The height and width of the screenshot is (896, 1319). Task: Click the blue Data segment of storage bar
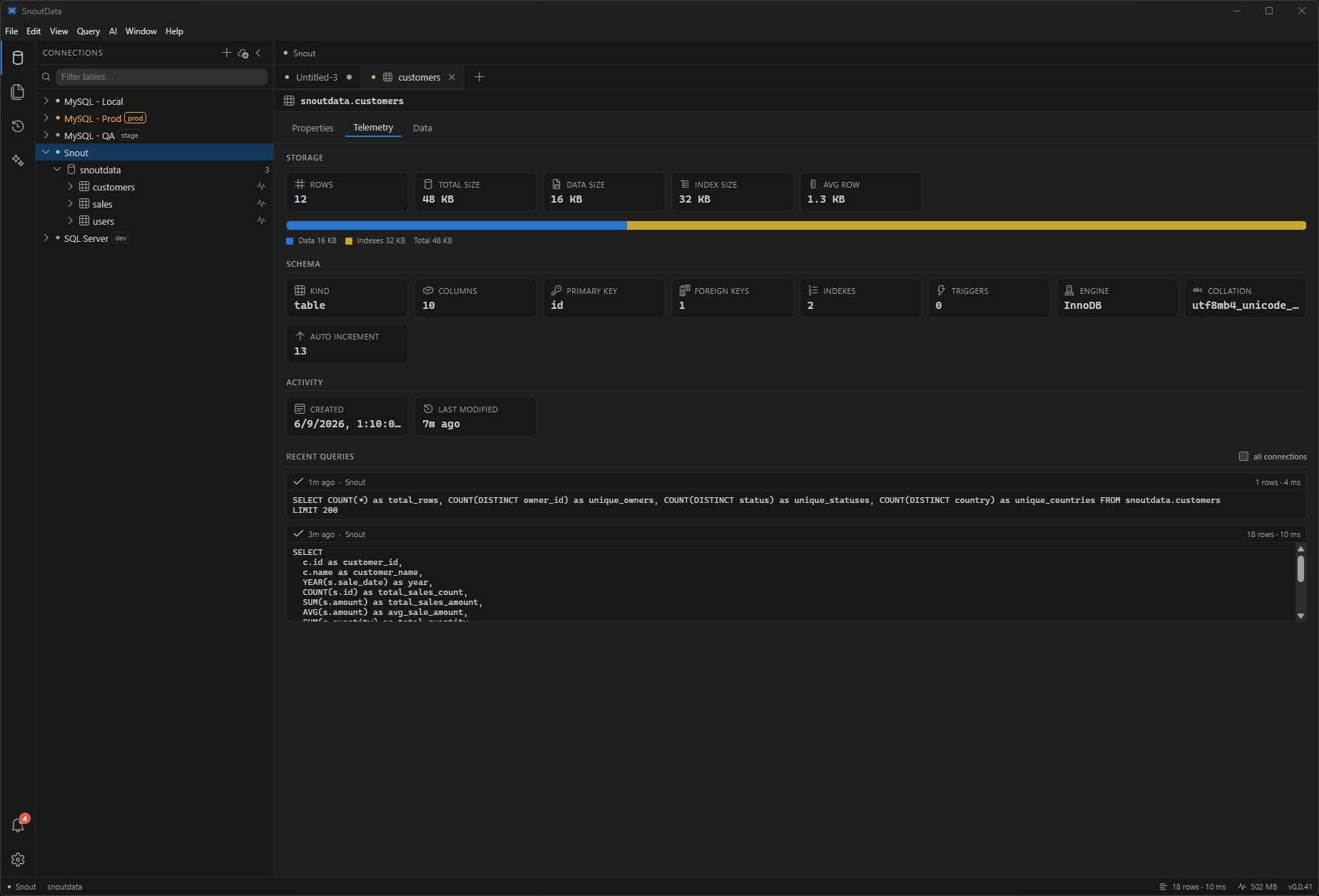pos(457,225)
